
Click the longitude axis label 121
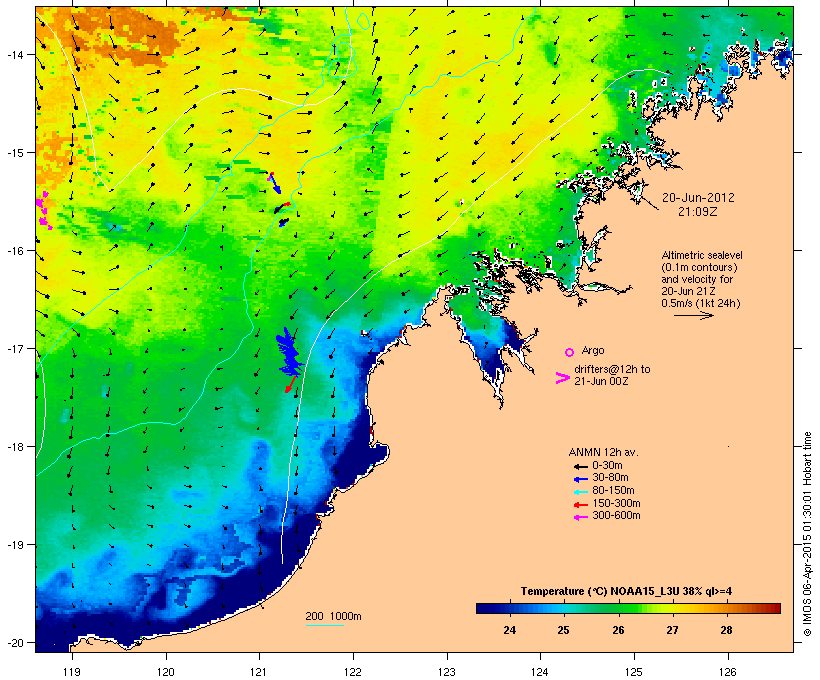[259, 672]
